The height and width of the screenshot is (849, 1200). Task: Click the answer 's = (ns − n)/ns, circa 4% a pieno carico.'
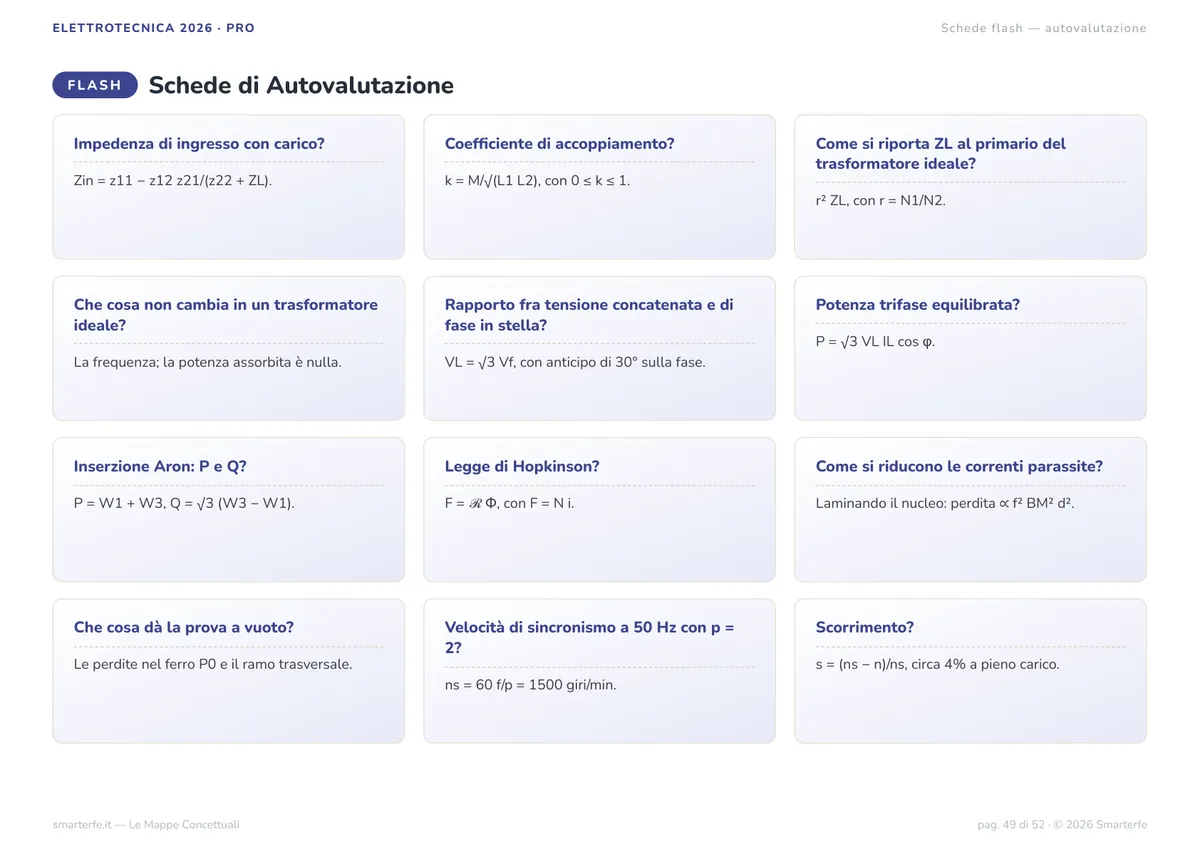pyautogui.click(x=937, y=665)
